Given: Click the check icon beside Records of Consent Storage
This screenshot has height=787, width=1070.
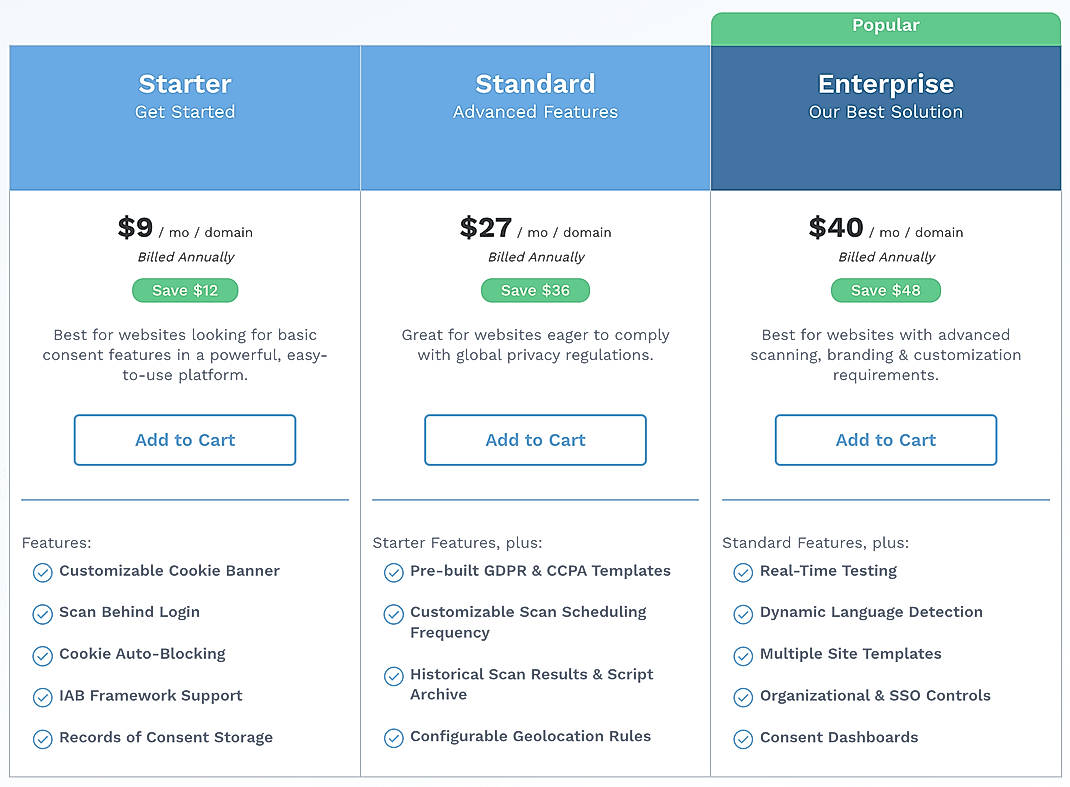Looking at the screenshot, I should [42, 738].
